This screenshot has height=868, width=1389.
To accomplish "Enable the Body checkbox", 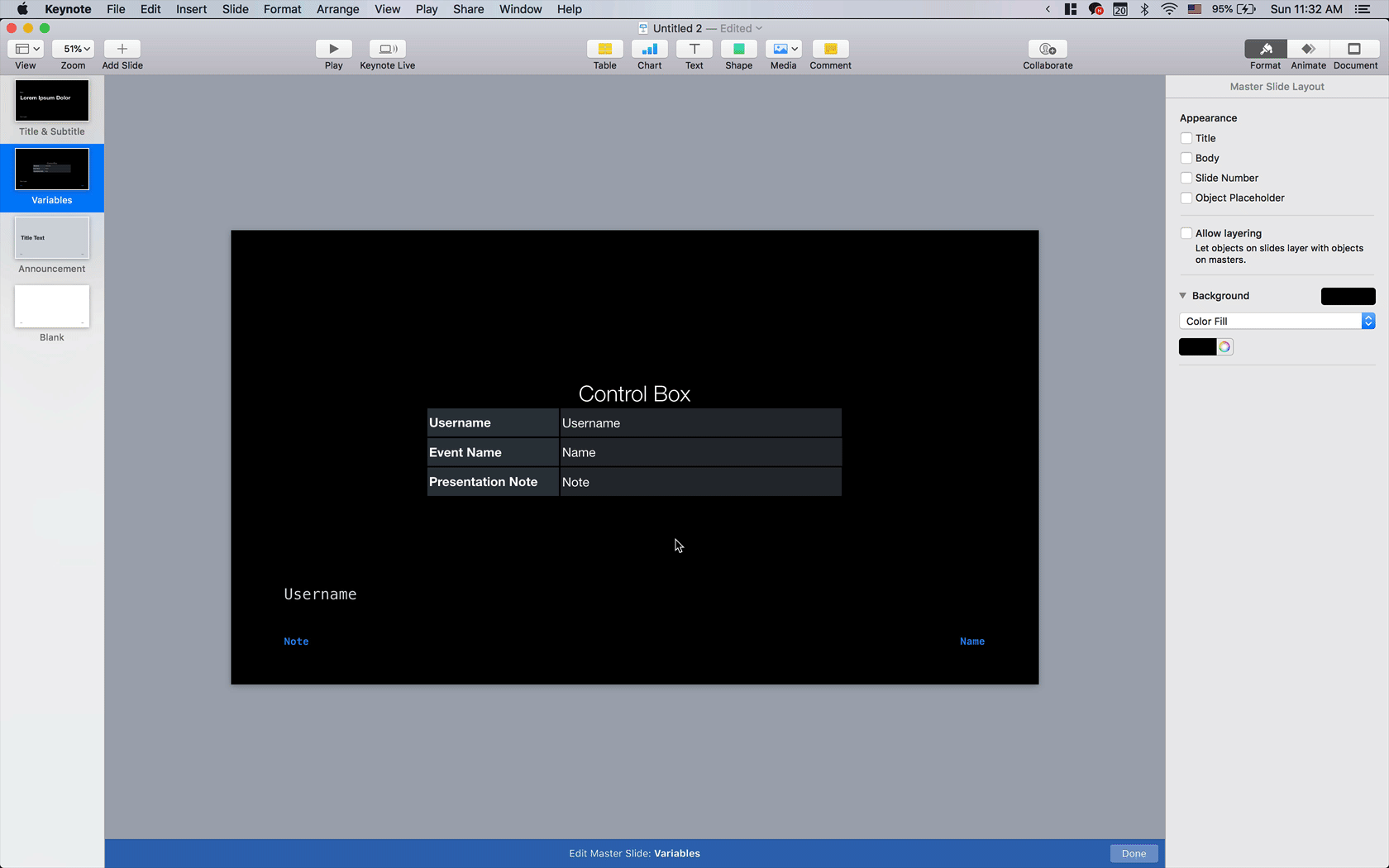I will 1186,158.
